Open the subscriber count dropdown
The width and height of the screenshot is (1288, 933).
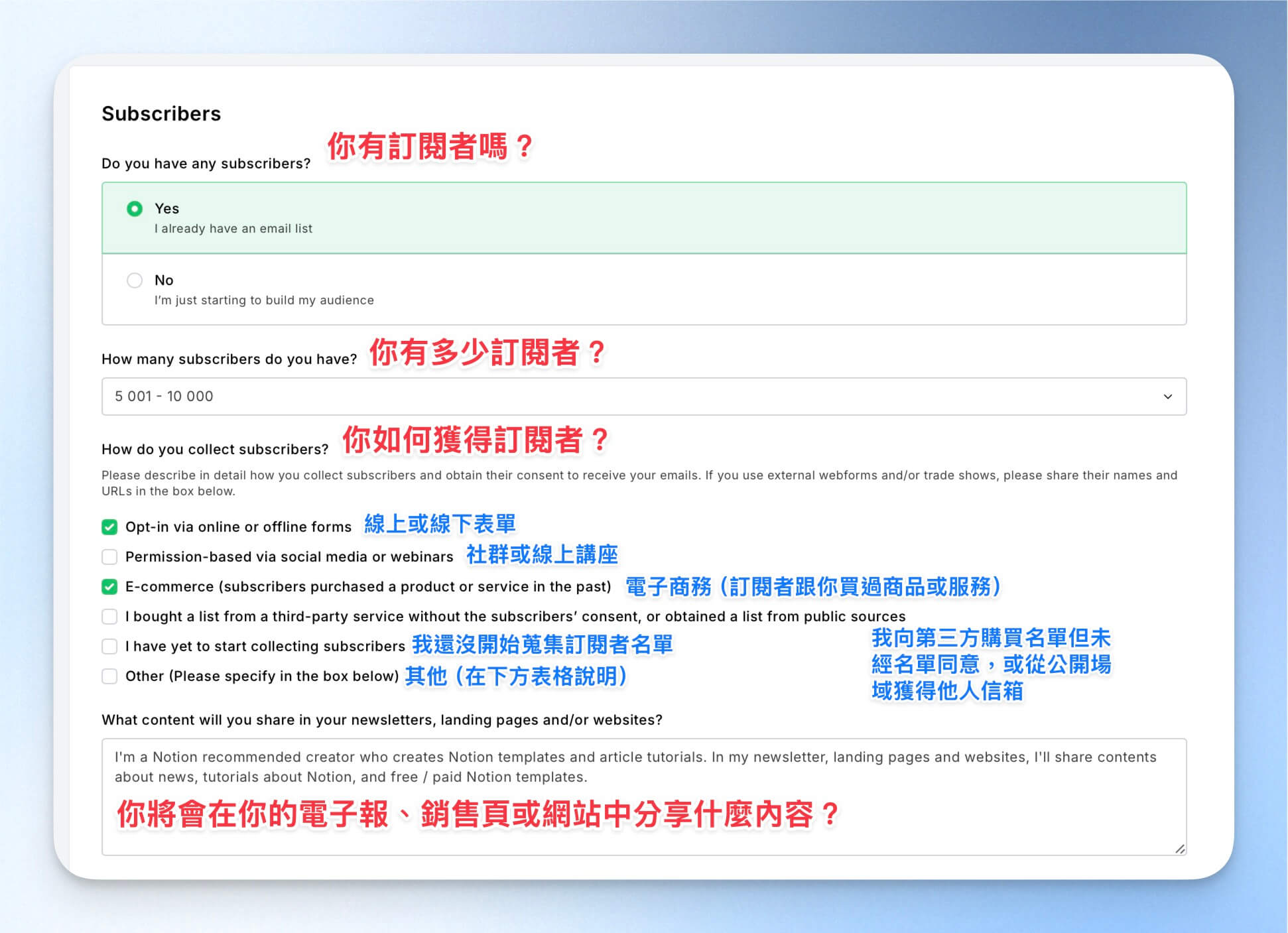coord(644,397)
